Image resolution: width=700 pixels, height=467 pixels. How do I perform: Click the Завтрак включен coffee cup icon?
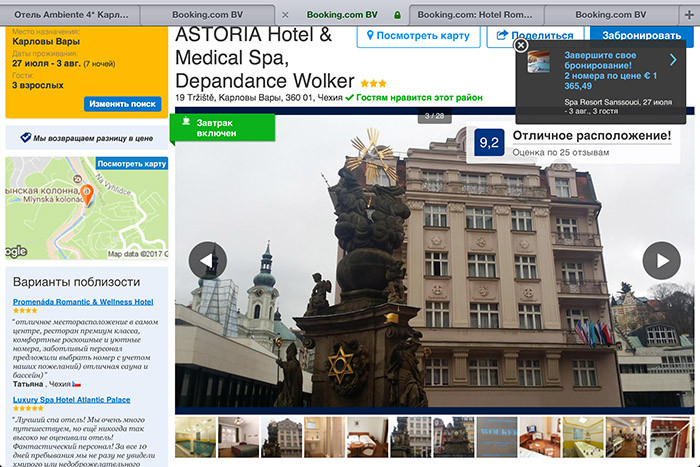point(186,121)
